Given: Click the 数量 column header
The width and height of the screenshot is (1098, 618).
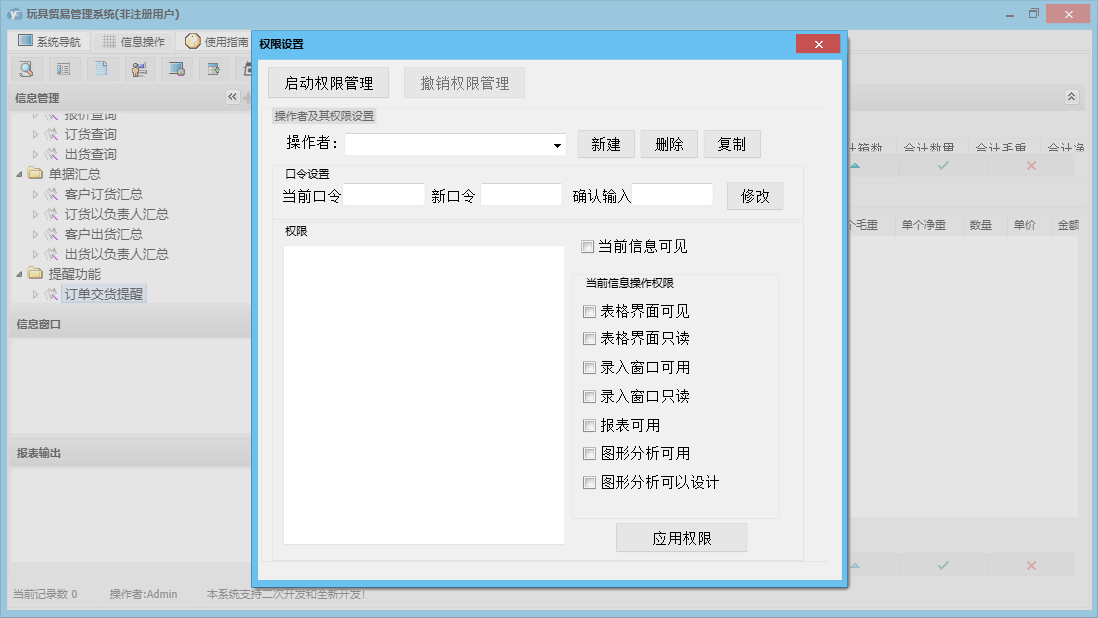Looking at the screenshot, I should pos(980,225).
